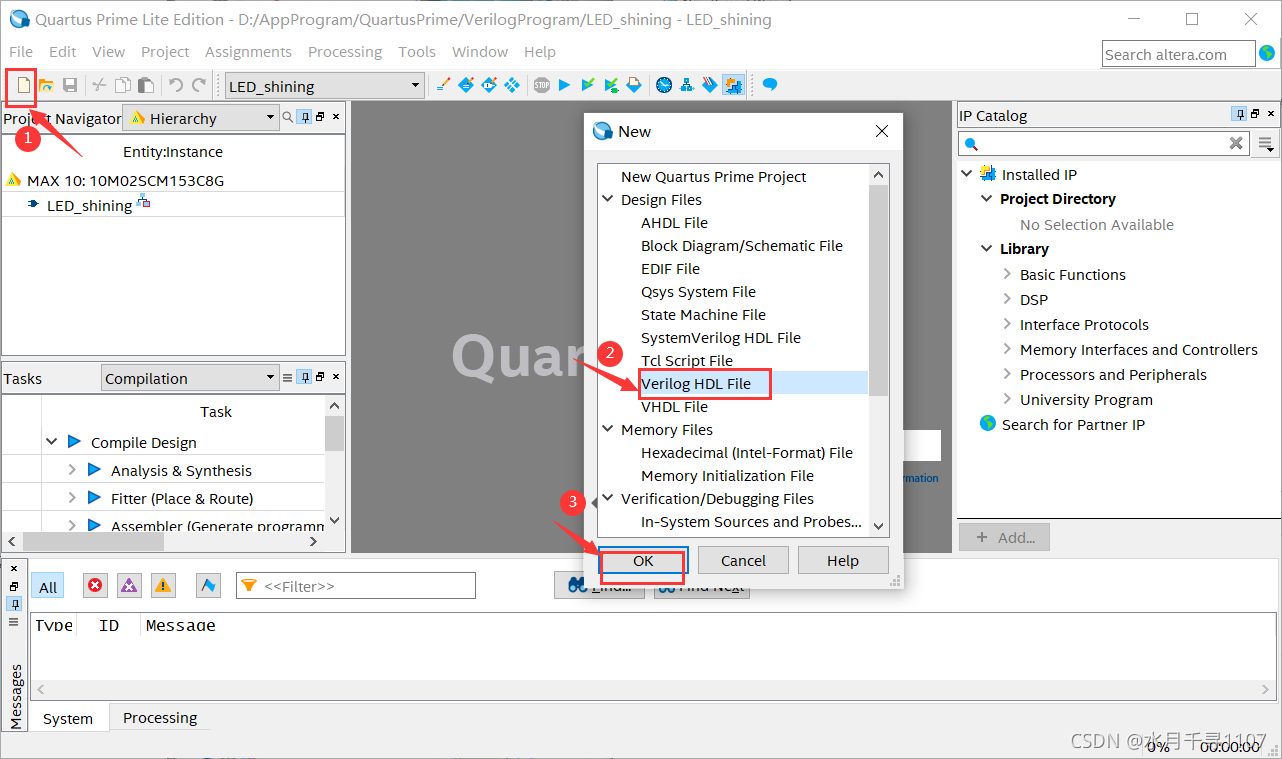Image resolution: width=1282 pixels, height=759 pixels.
Task: Click the New dialog list scrollbar
Action: (x=878, y=291)
